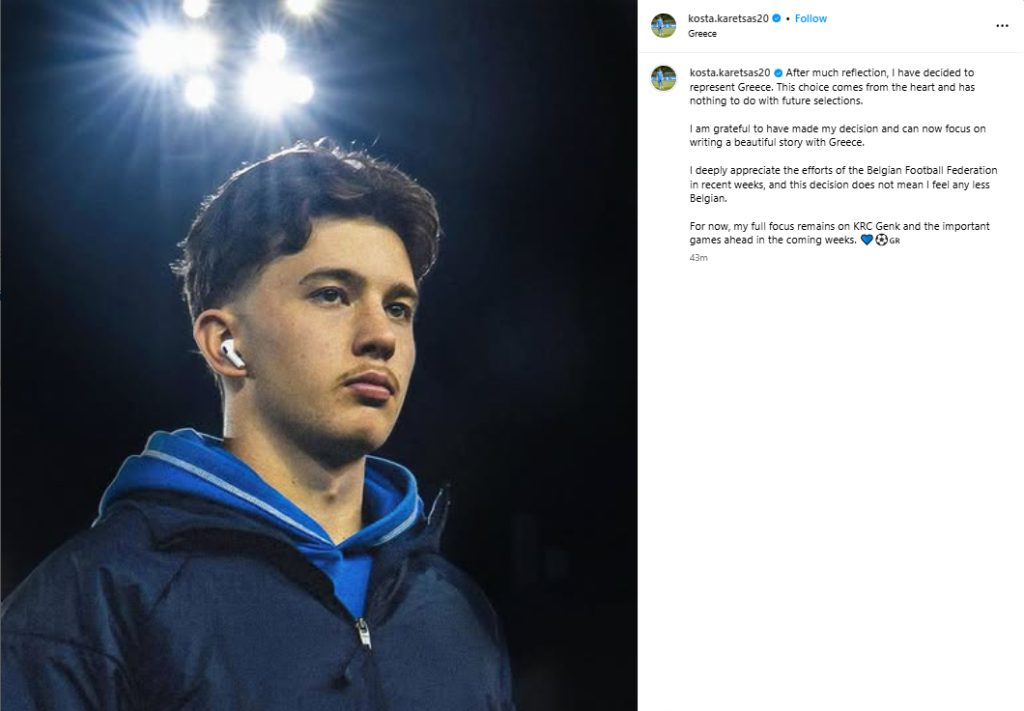Click the profile avatar in the post header
The height and width of the screenshot is (711, 1024).
click(663, 25)
